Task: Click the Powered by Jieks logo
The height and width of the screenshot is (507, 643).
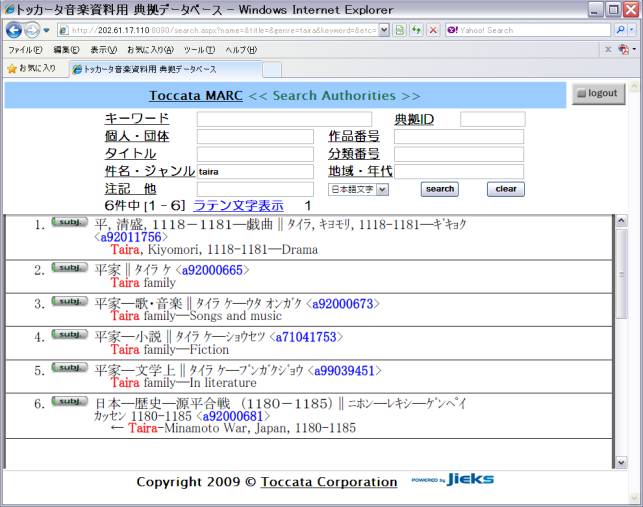Action: 452,479
